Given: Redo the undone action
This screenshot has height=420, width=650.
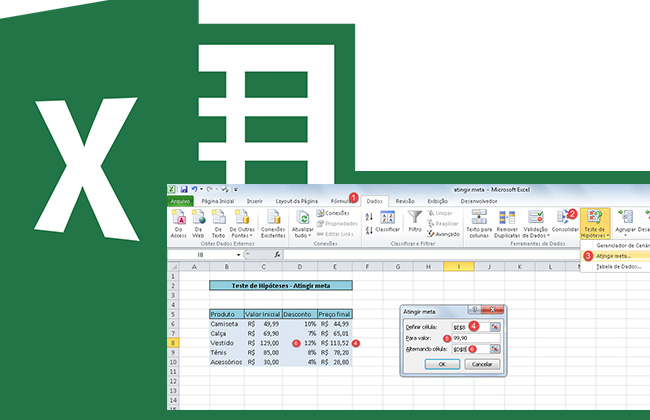Looking at the screenshot, I should 210,189.
